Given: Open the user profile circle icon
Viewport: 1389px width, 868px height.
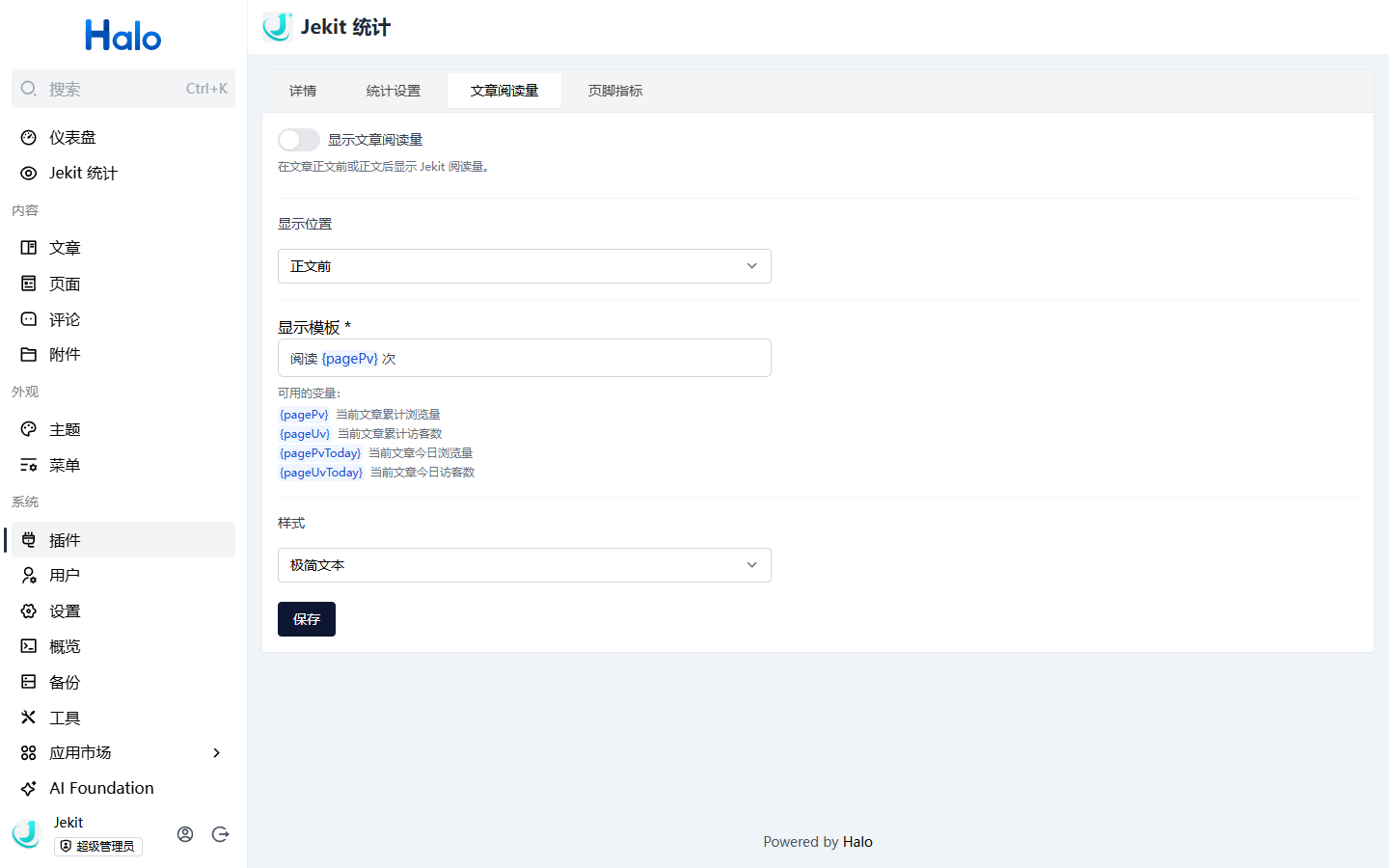Looking at the screenshot, I should point(185,834).
